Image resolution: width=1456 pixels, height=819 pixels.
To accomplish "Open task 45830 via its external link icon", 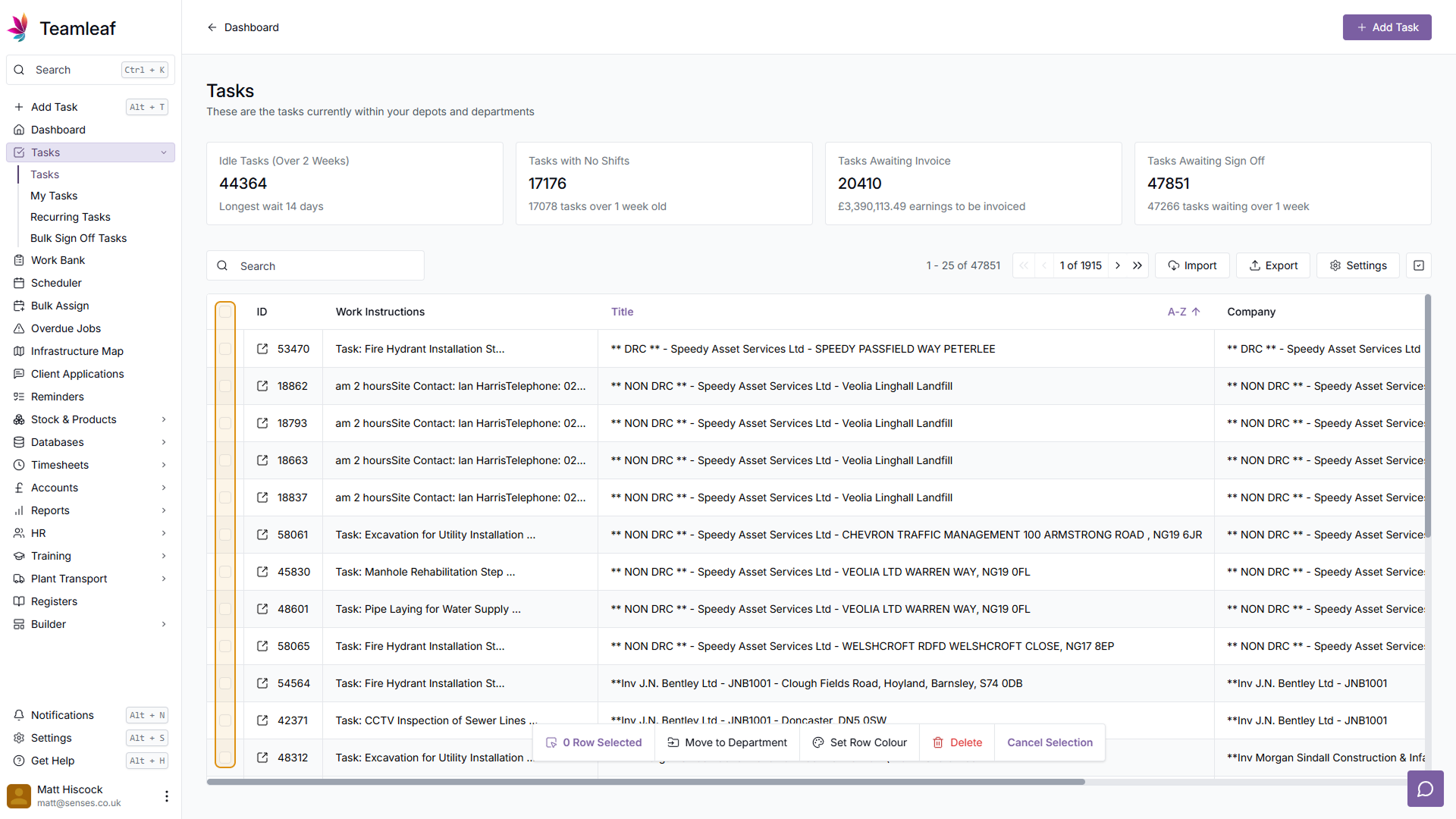I will [x=262, y=572].
